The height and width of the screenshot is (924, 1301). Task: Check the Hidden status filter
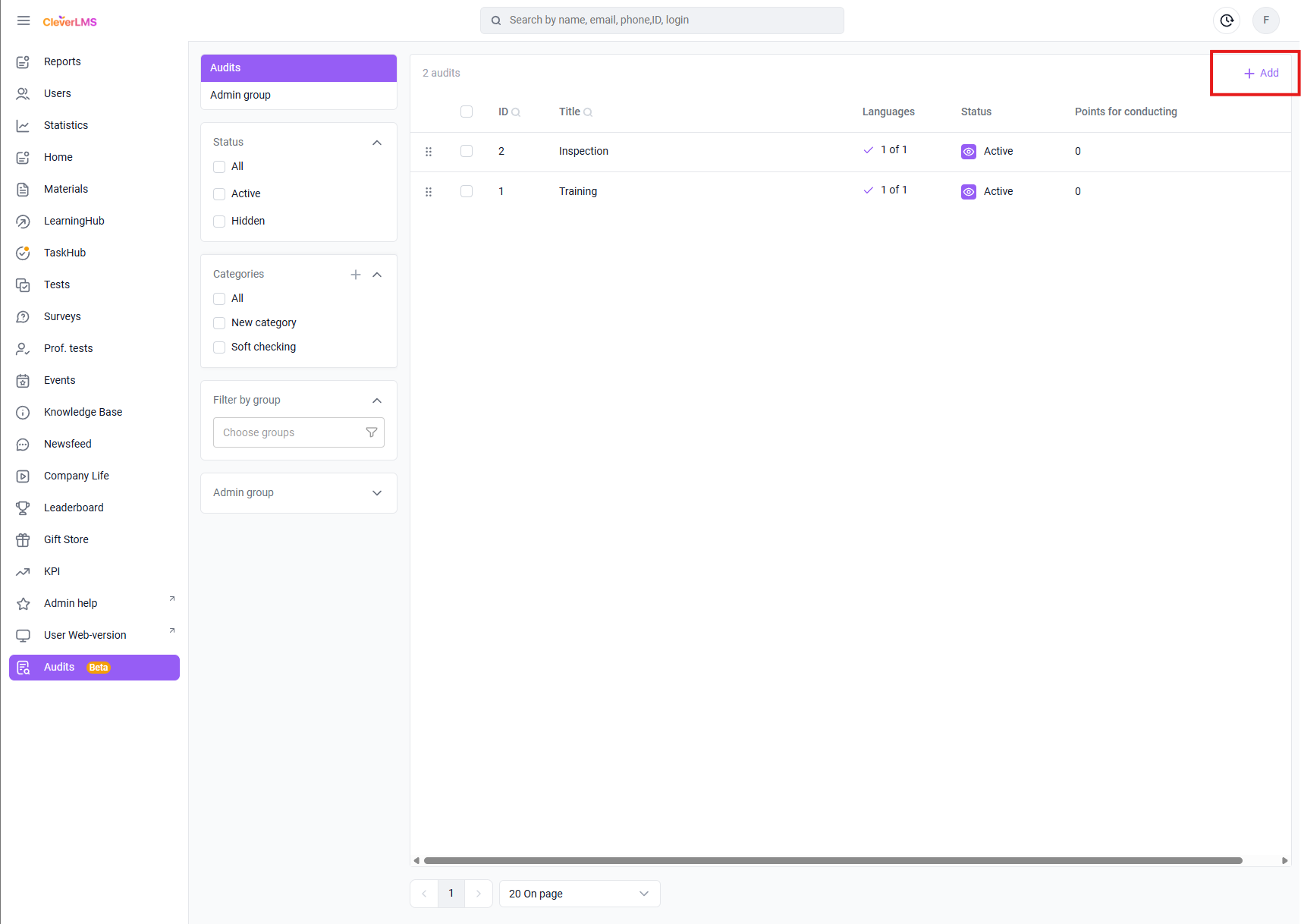tap(219, 222)
